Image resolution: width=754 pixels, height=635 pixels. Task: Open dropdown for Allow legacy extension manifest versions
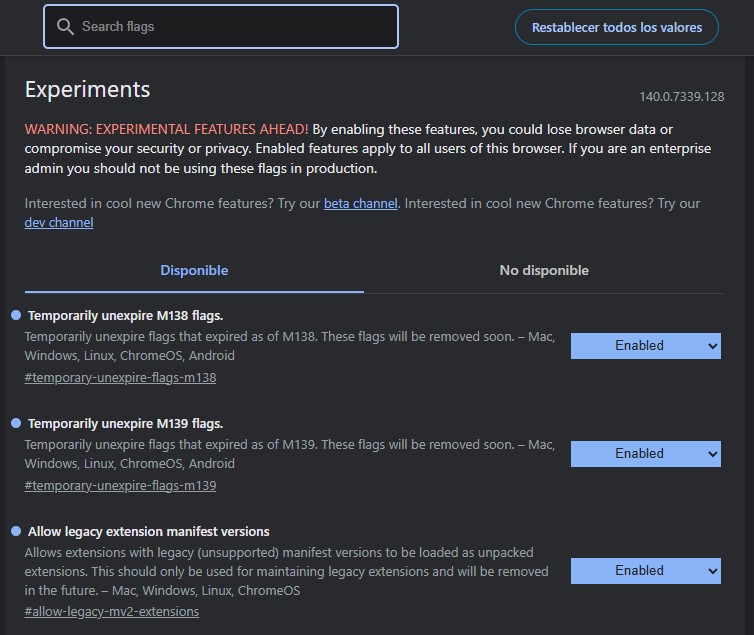pos(645,571)
